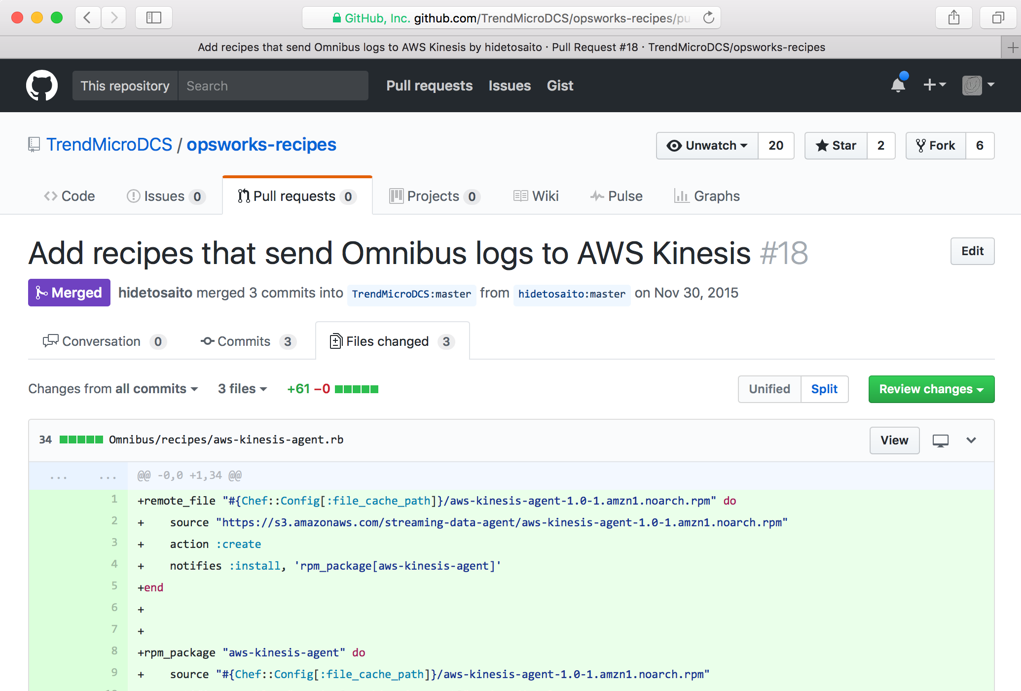Open a new Safari tab with the plus
1021x691 pixels.
tap(1012, 48)
